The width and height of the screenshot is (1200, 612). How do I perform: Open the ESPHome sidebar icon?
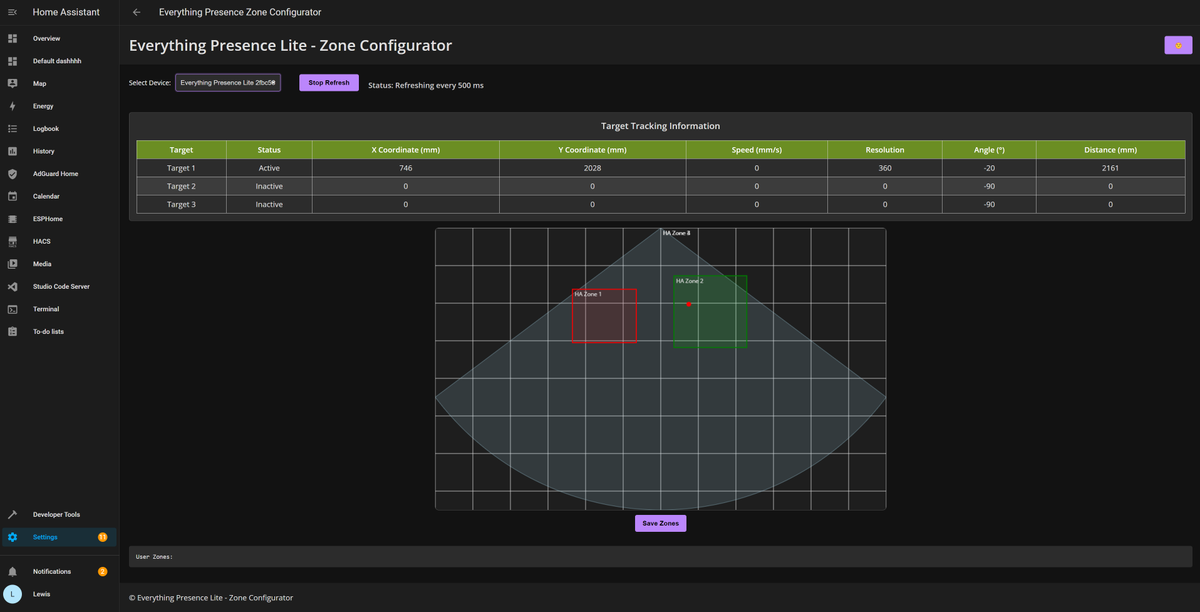click(x=12, y=219)
